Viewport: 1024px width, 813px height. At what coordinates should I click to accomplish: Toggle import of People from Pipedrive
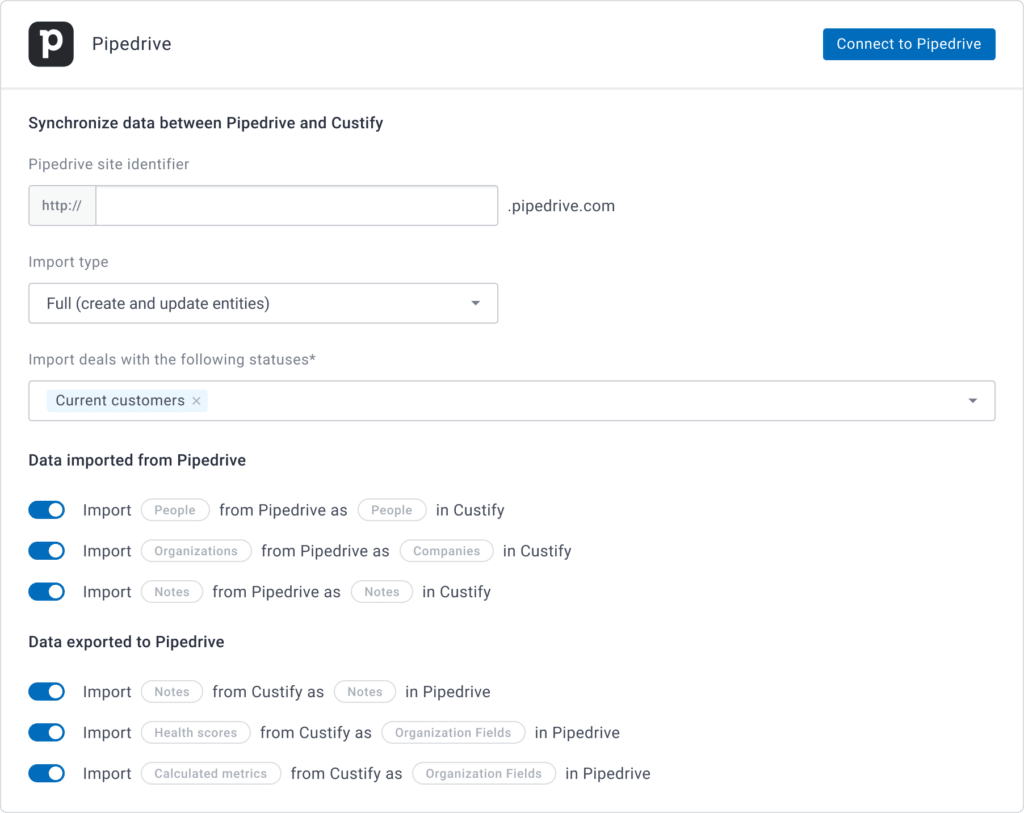pyautogui.click(x=46, y=510)
